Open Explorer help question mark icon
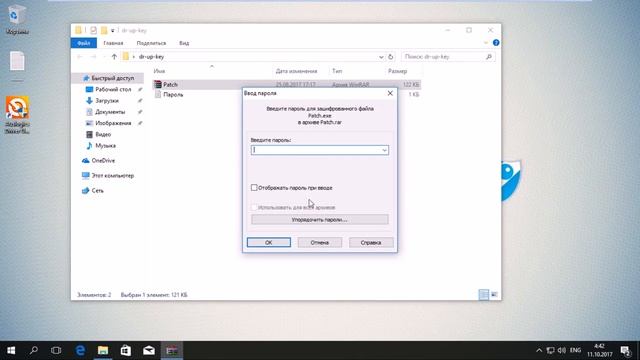The width and height of the screenshot is (640, 360). tap(496, 42)
